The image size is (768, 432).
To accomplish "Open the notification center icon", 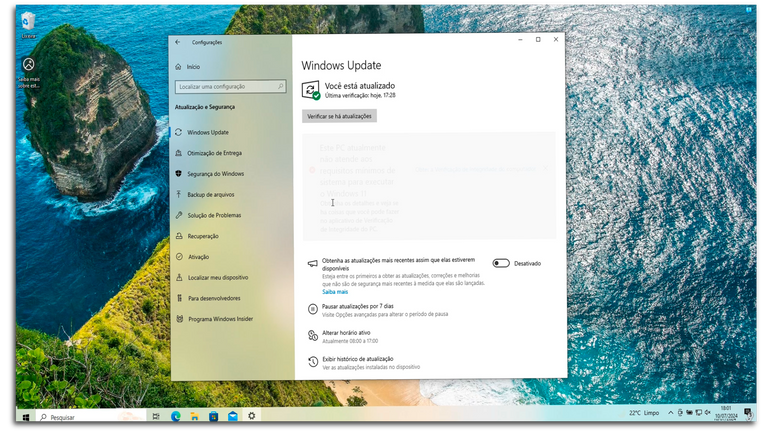I will [x=748, y=412].
